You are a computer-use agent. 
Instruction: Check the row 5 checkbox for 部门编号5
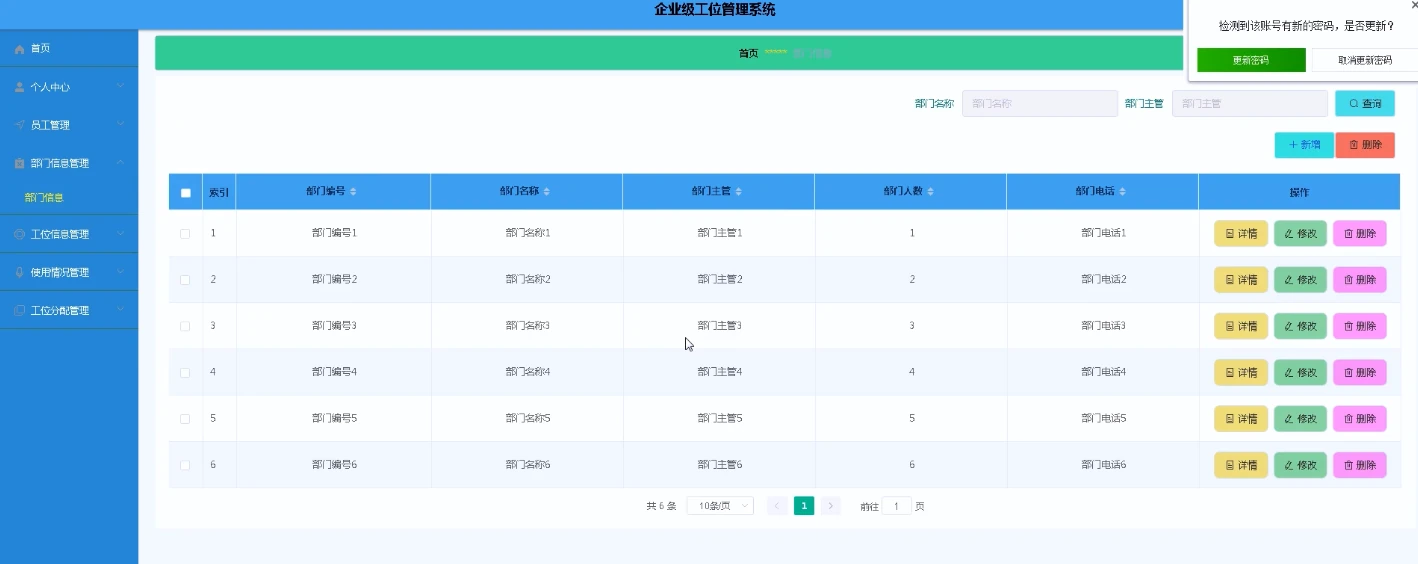(x=185, y=419)
